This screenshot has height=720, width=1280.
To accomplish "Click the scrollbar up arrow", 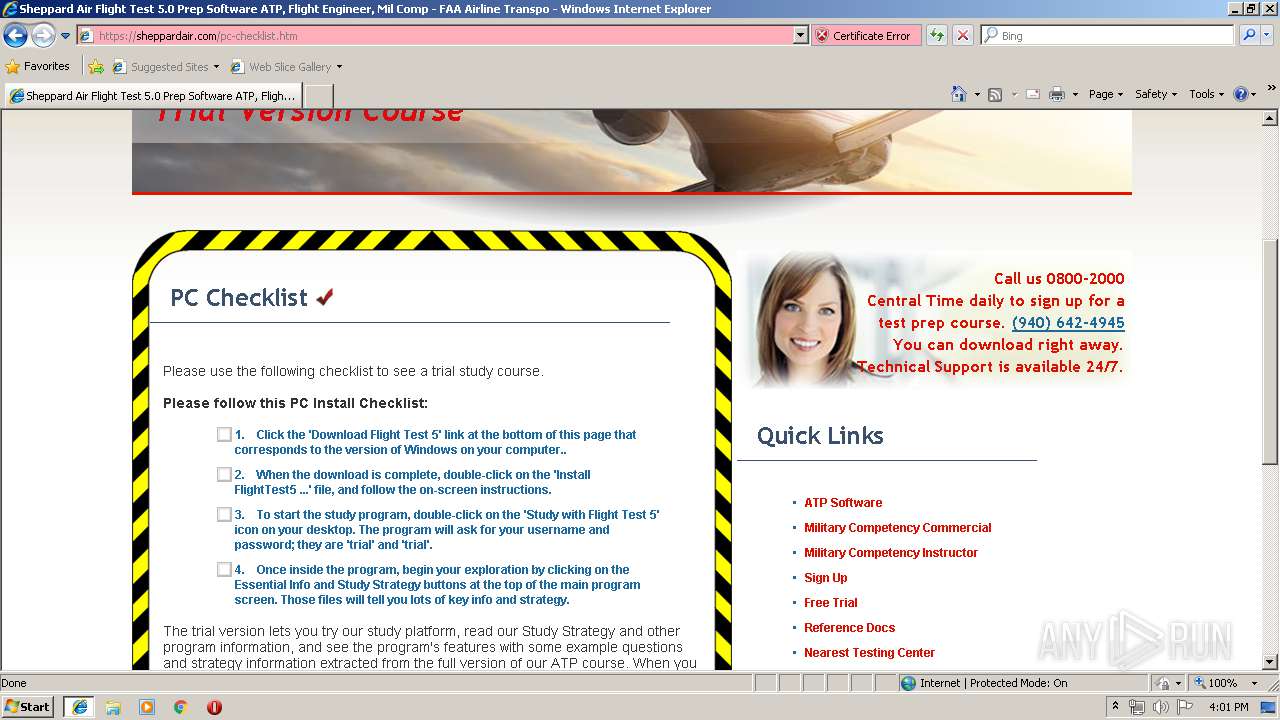I will pyautogui.click(x=1270, y=118).
